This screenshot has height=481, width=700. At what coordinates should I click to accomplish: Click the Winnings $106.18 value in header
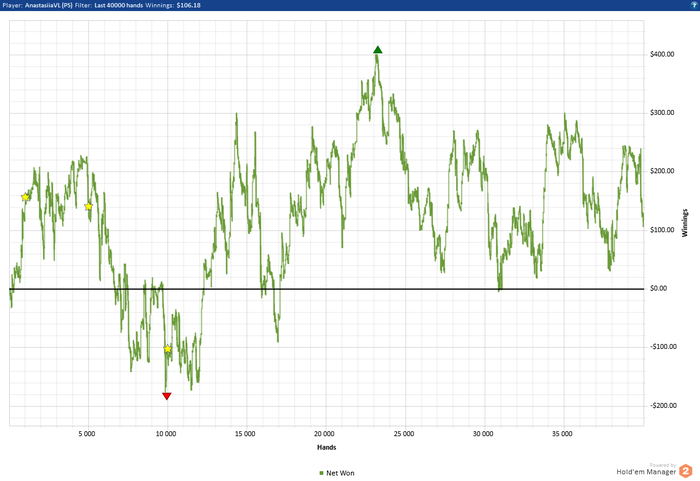click(188, 5)
